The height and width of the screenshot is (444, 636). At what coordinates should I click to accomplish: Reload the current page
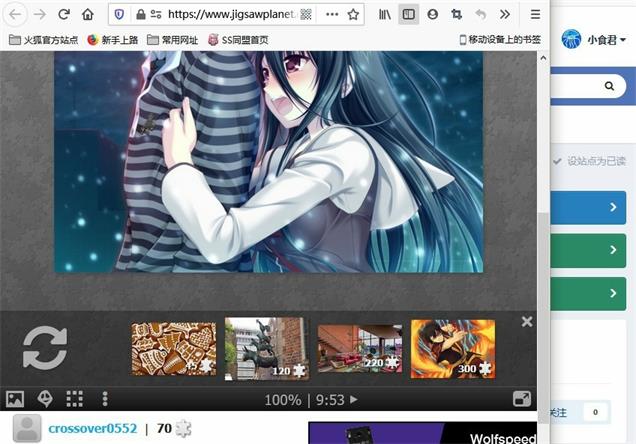pyautogui.click(x=64, y=15)
